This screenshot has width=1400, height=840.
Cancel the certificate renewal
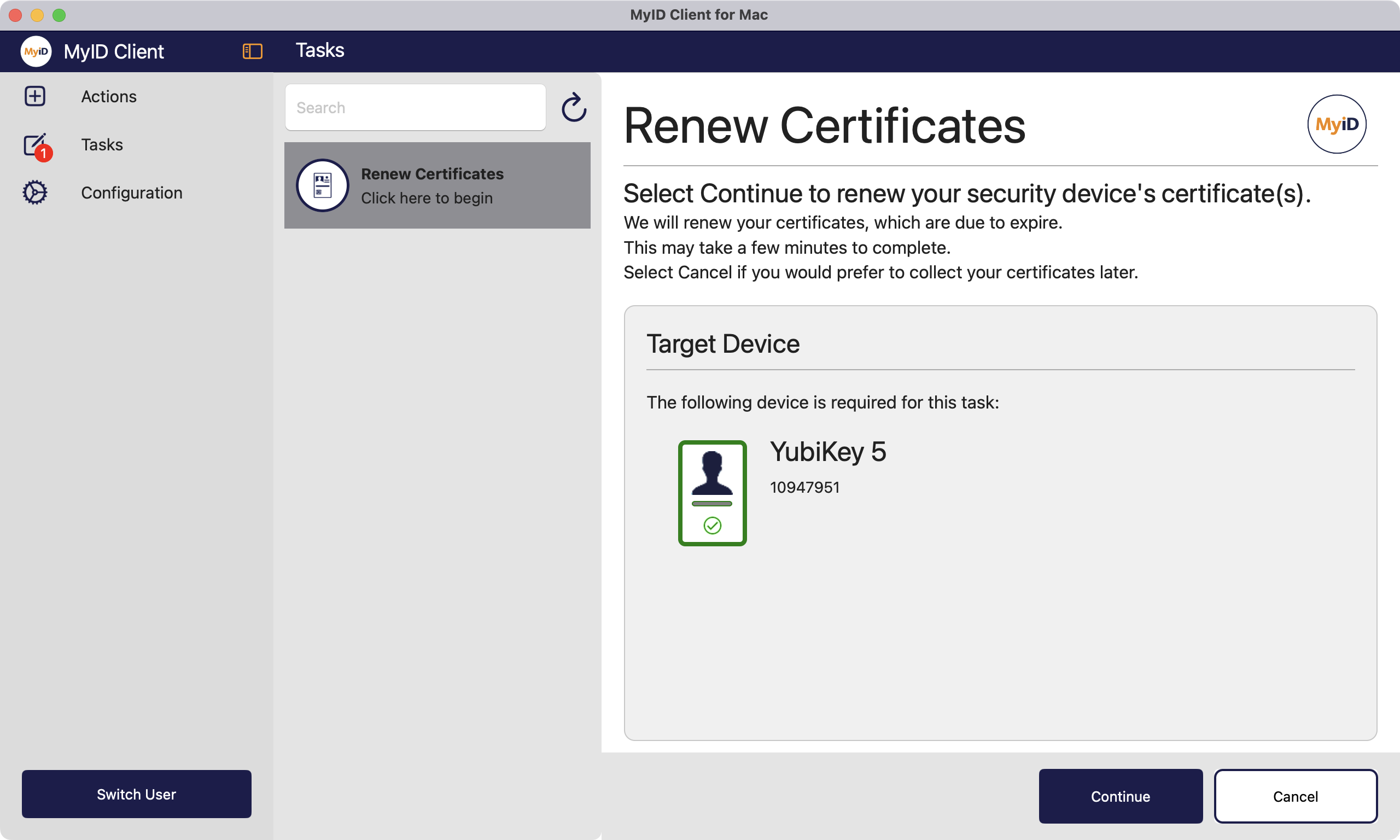[1296, 796]
